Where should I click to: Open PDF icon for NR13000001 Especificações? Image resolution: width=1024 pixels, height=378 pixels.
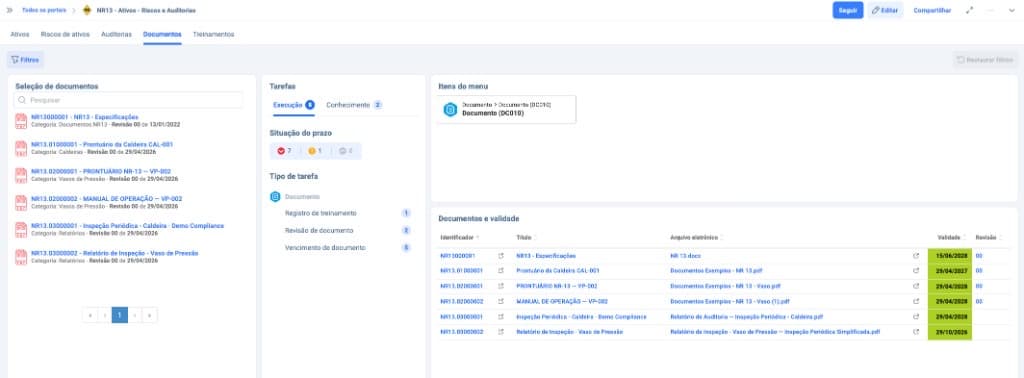(21, 120)
